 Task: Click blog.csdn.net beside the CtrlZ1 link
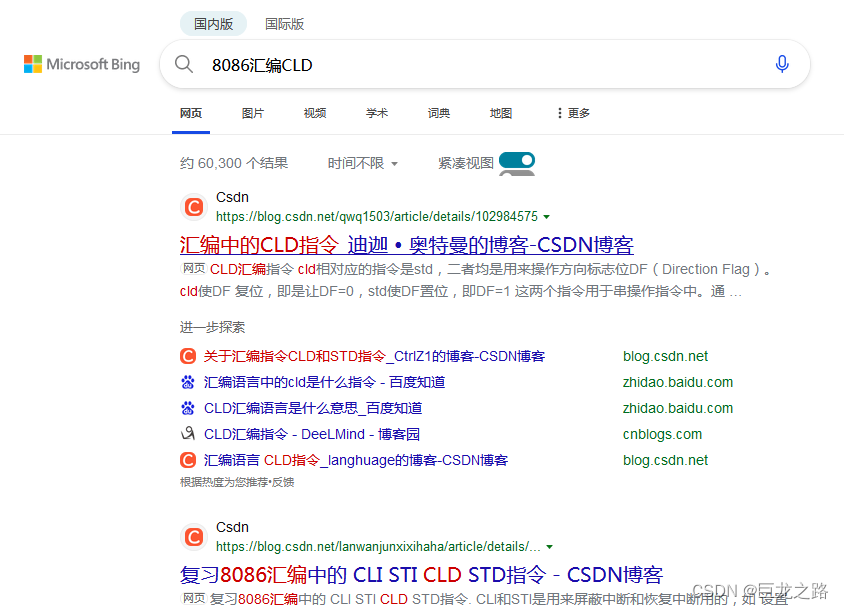coord(665,356)
